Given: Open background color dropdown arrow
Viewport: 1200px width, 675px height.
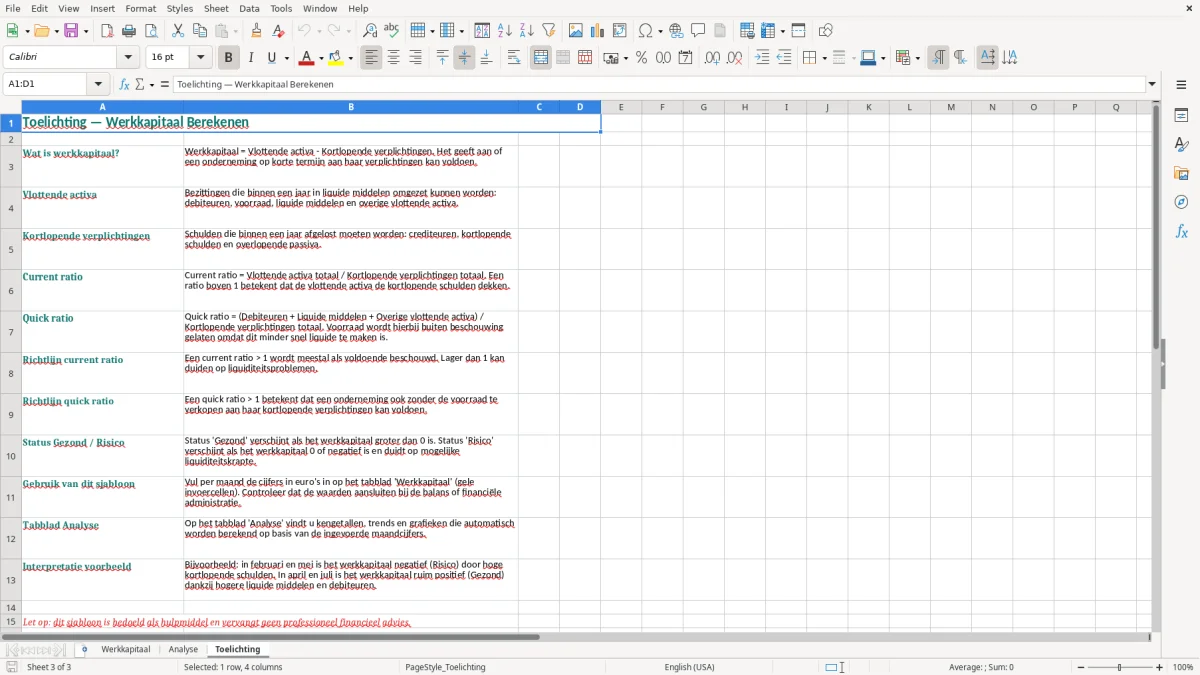Looking at the screenshot, I should tap(351, 58).
